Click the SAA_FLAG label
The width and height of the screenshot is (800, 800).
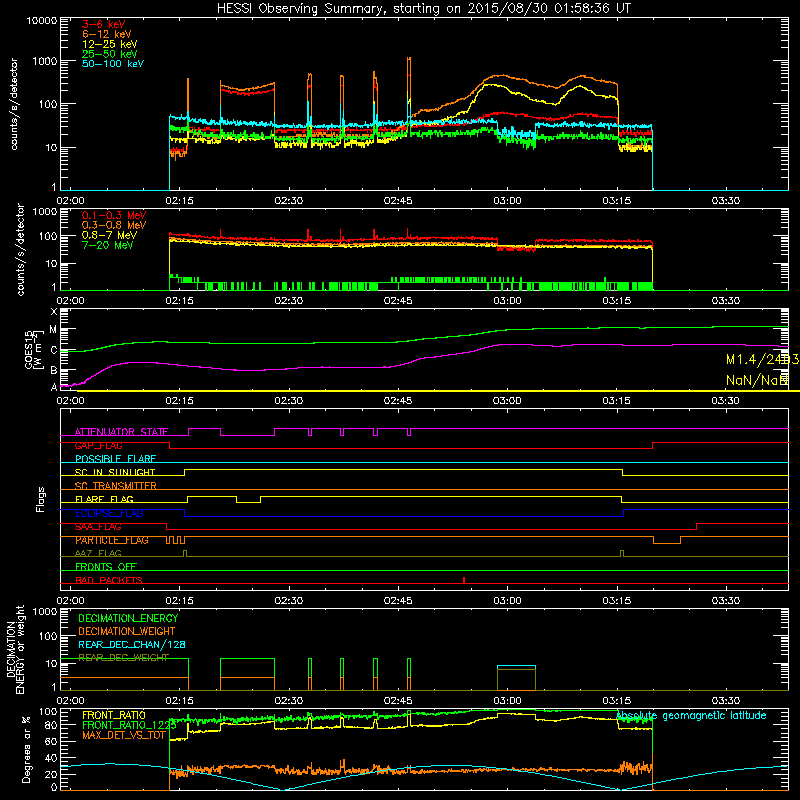(98, 527)
